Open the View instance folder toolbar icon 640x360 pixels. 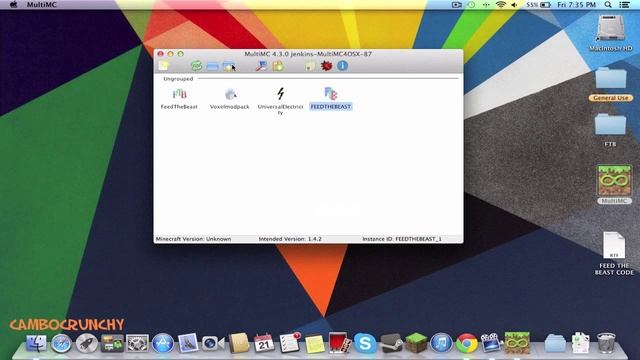pos(212,66)
